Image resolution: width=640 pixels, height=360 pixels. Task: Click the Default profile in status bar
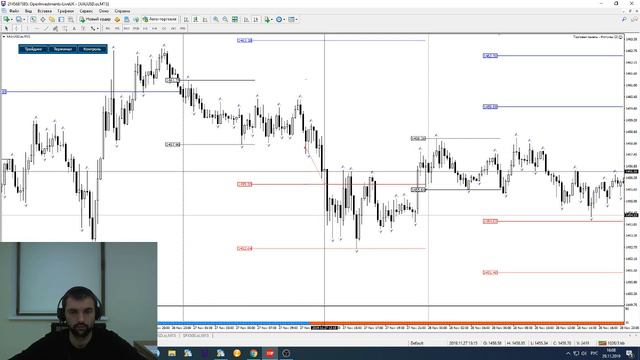417,343
